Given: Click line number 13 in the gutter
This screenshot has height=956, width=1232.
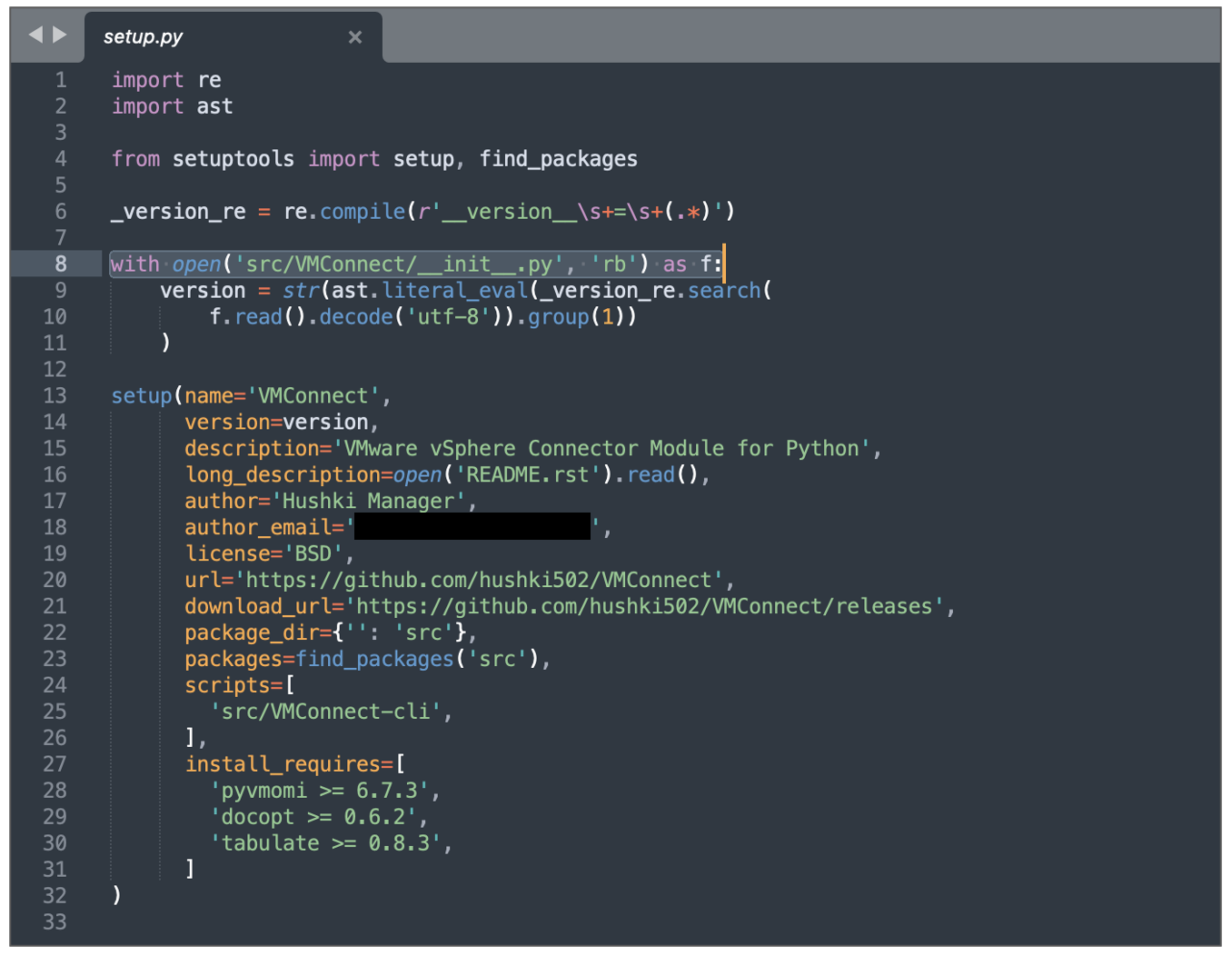Looking at the screenshot, I should [55, 396].
